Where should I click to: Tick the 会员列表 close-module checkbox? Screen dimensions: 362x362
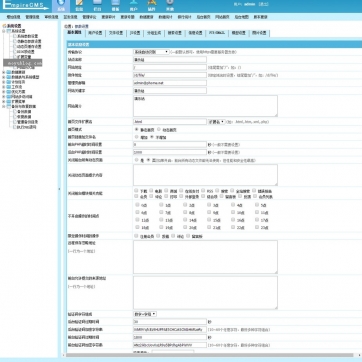point(255,196)
